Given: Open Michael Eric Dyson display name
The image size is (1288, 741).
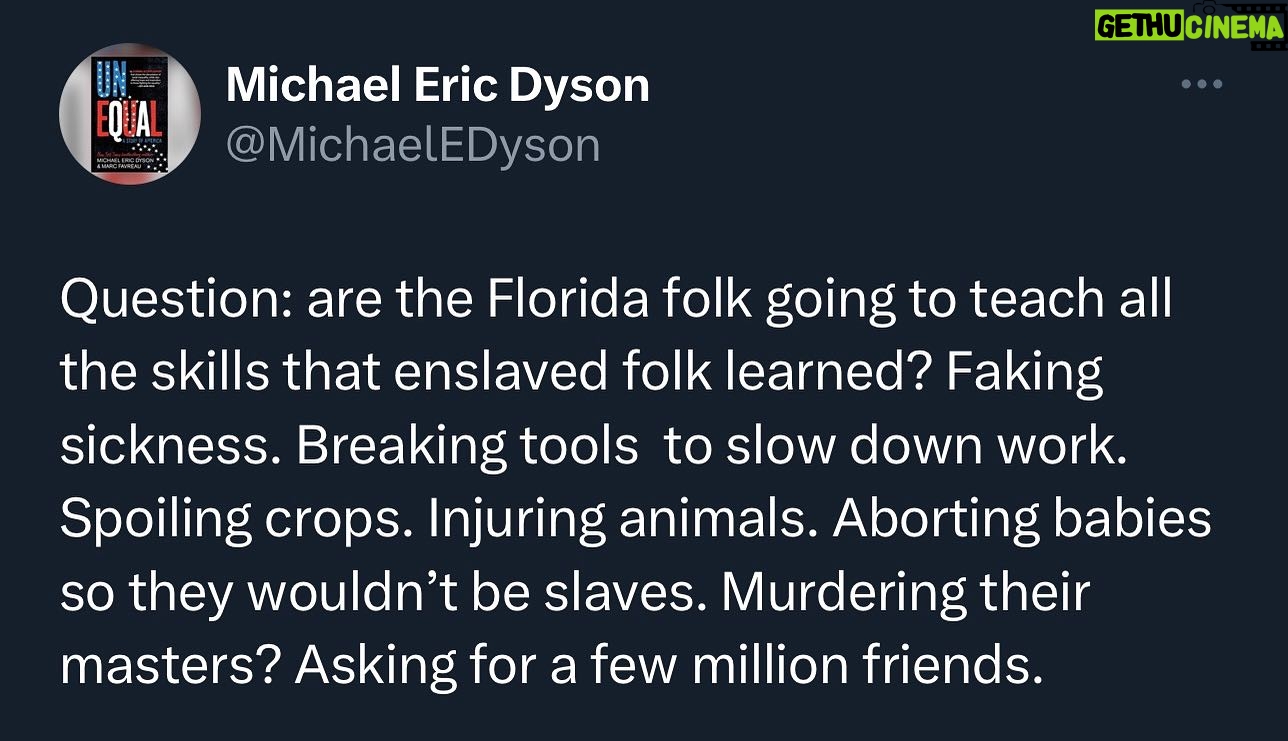Looking at the screenshot, I should tap(438, 86).
